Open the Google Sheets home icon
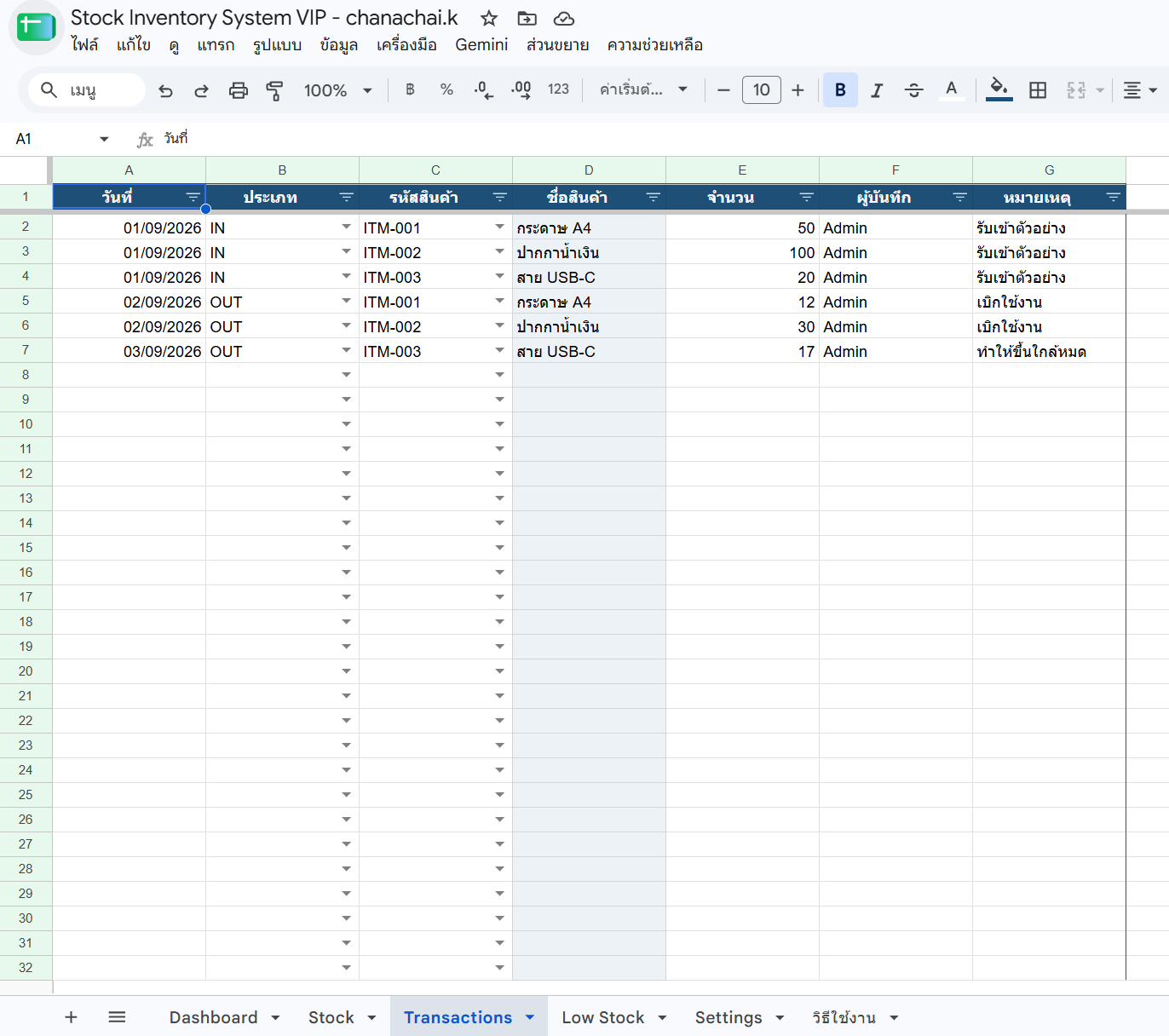This screenshot has height=1036, width=1169. click(x=36, y=27)
